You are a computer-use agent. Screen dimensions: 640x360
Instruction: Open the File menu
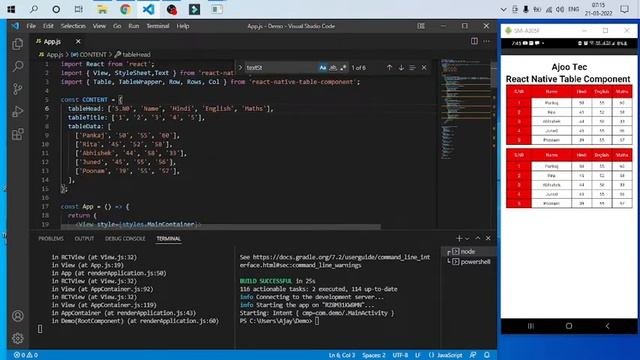31,26
